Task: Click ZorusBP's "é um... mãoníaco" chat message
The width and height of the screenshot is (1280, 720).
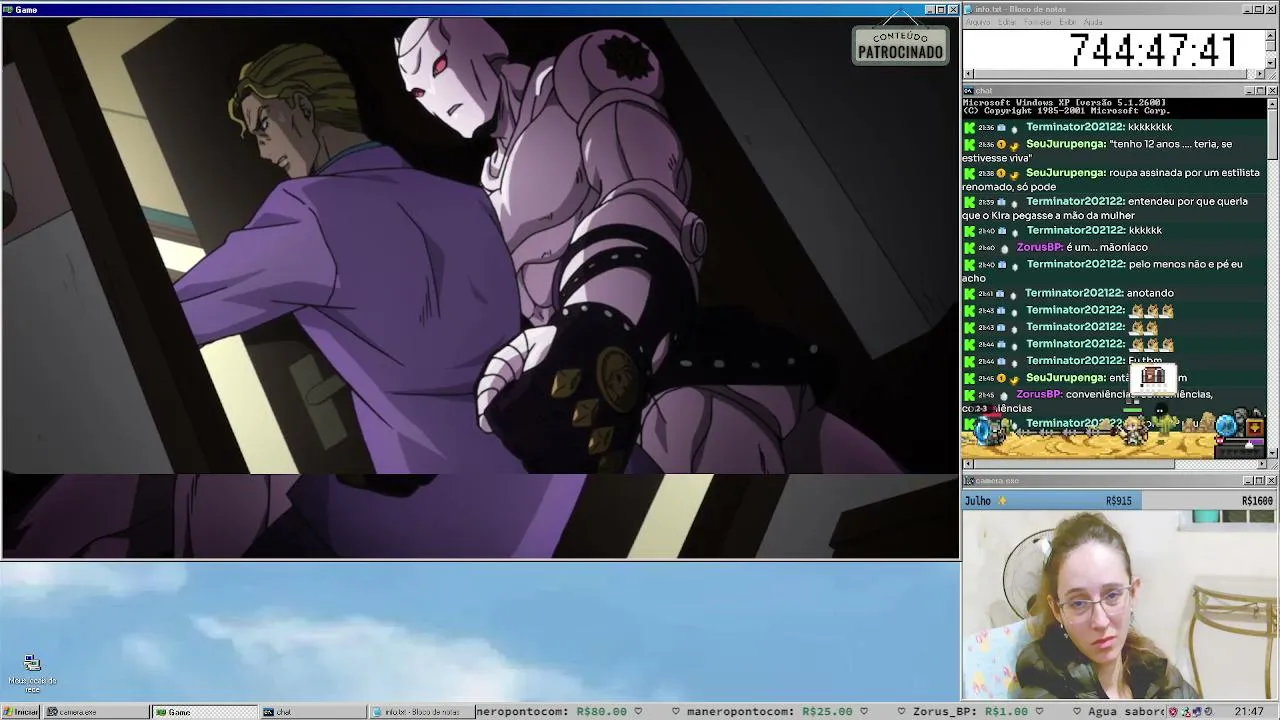Action: 1106,247
